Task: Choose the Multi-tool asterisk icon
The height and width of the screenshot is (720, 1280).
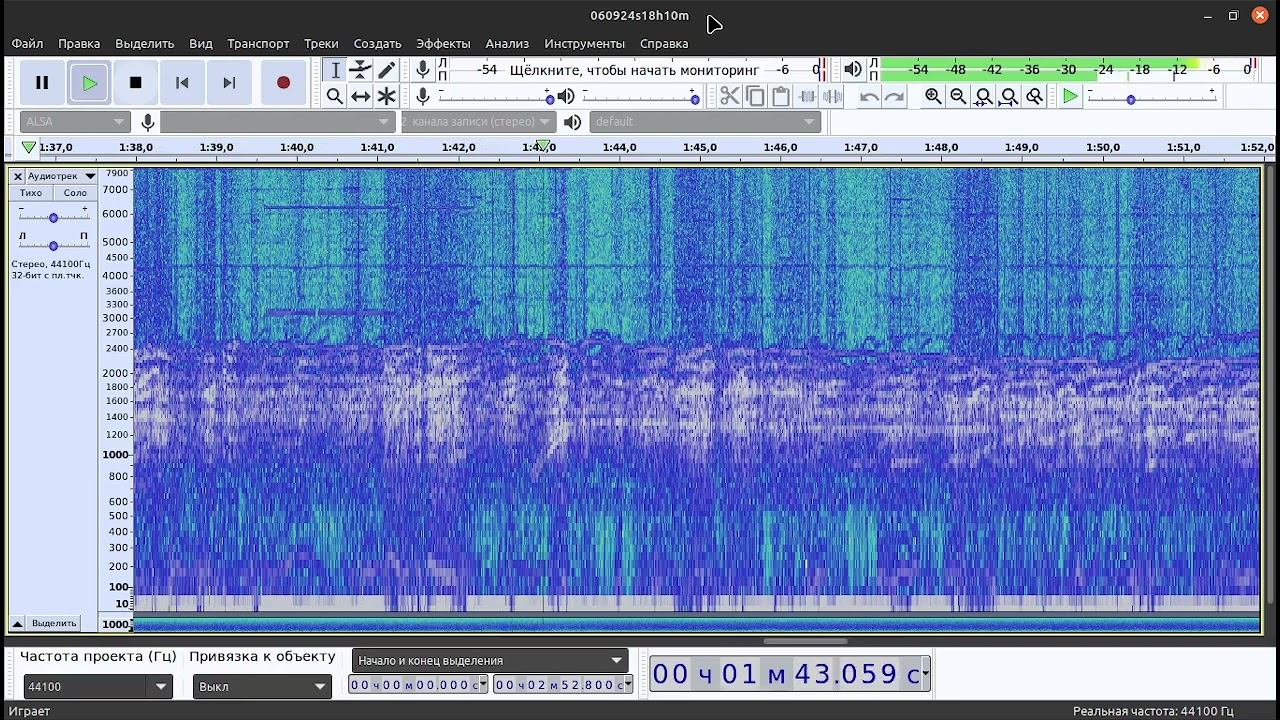Action: [386, 96]
